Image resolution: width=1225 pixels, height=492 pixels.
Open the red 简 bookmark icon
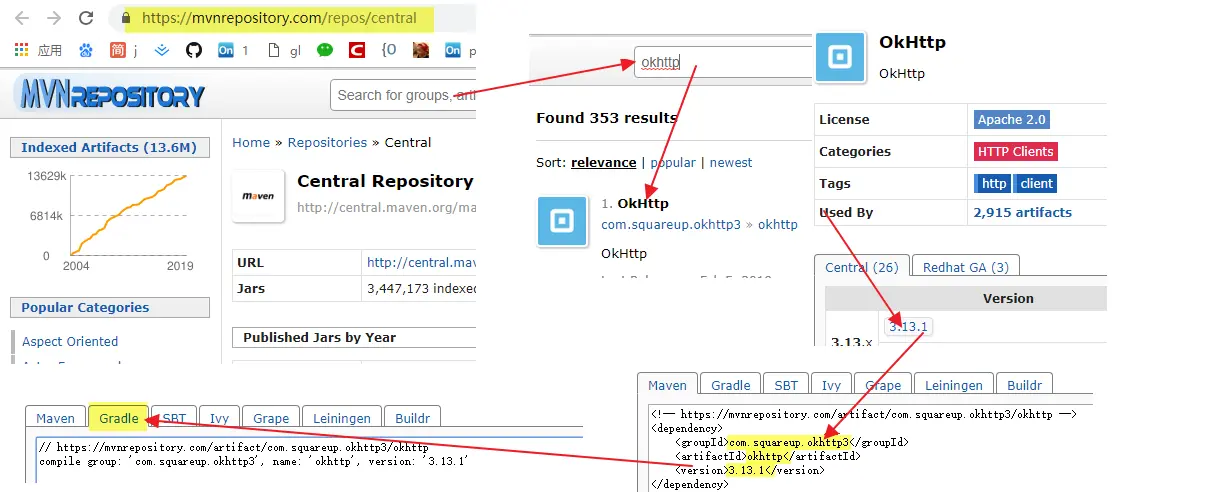coord(118,49)
